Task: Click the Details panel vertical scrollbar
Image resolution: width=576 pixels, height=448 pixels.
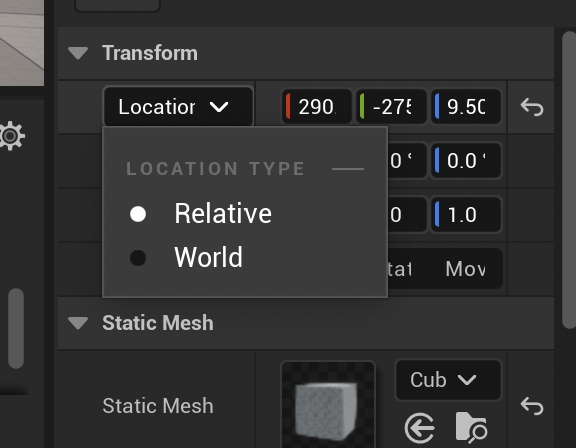Action: (569, 180)
